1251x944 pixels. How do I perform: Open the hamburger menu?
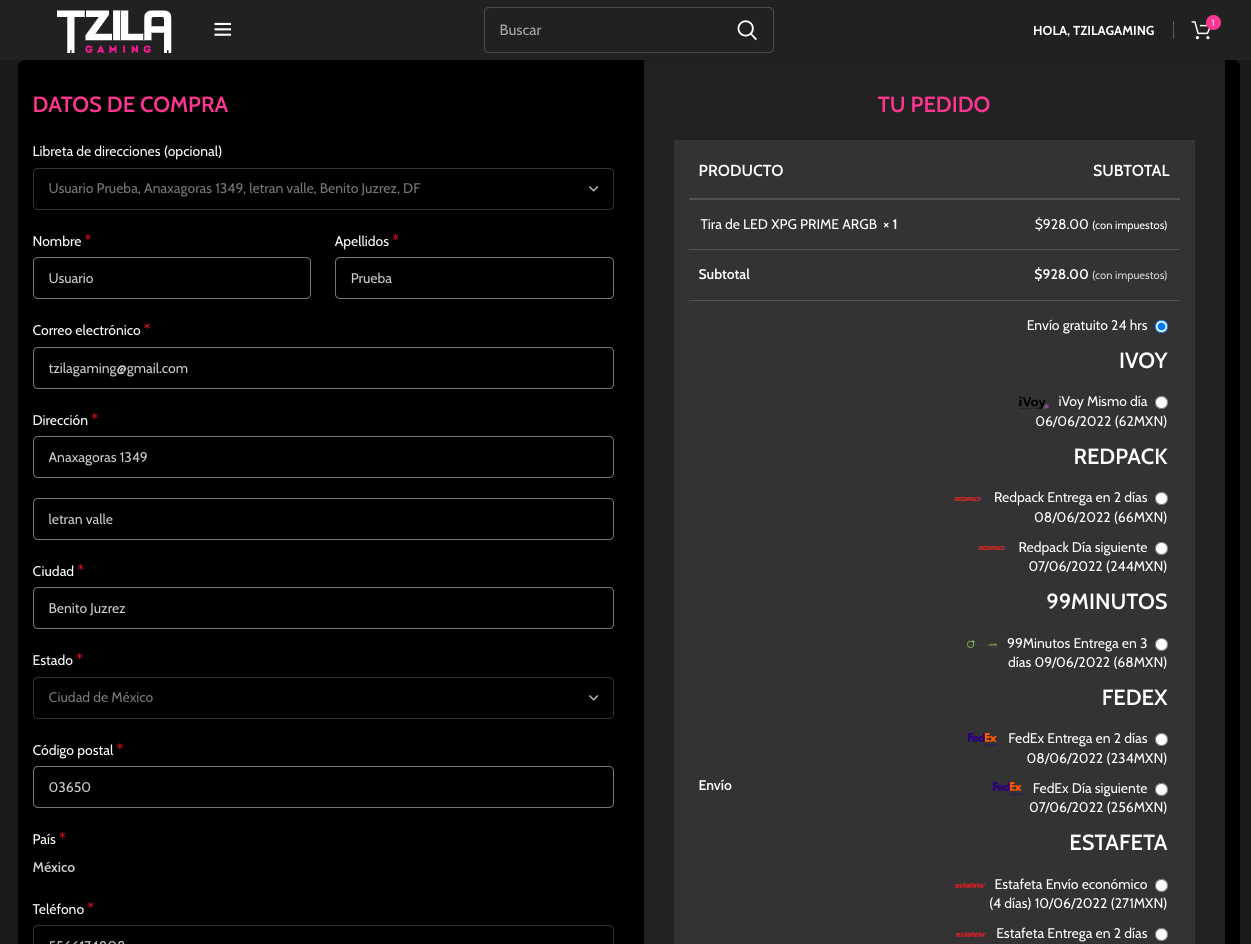click(x=223, y=30)
